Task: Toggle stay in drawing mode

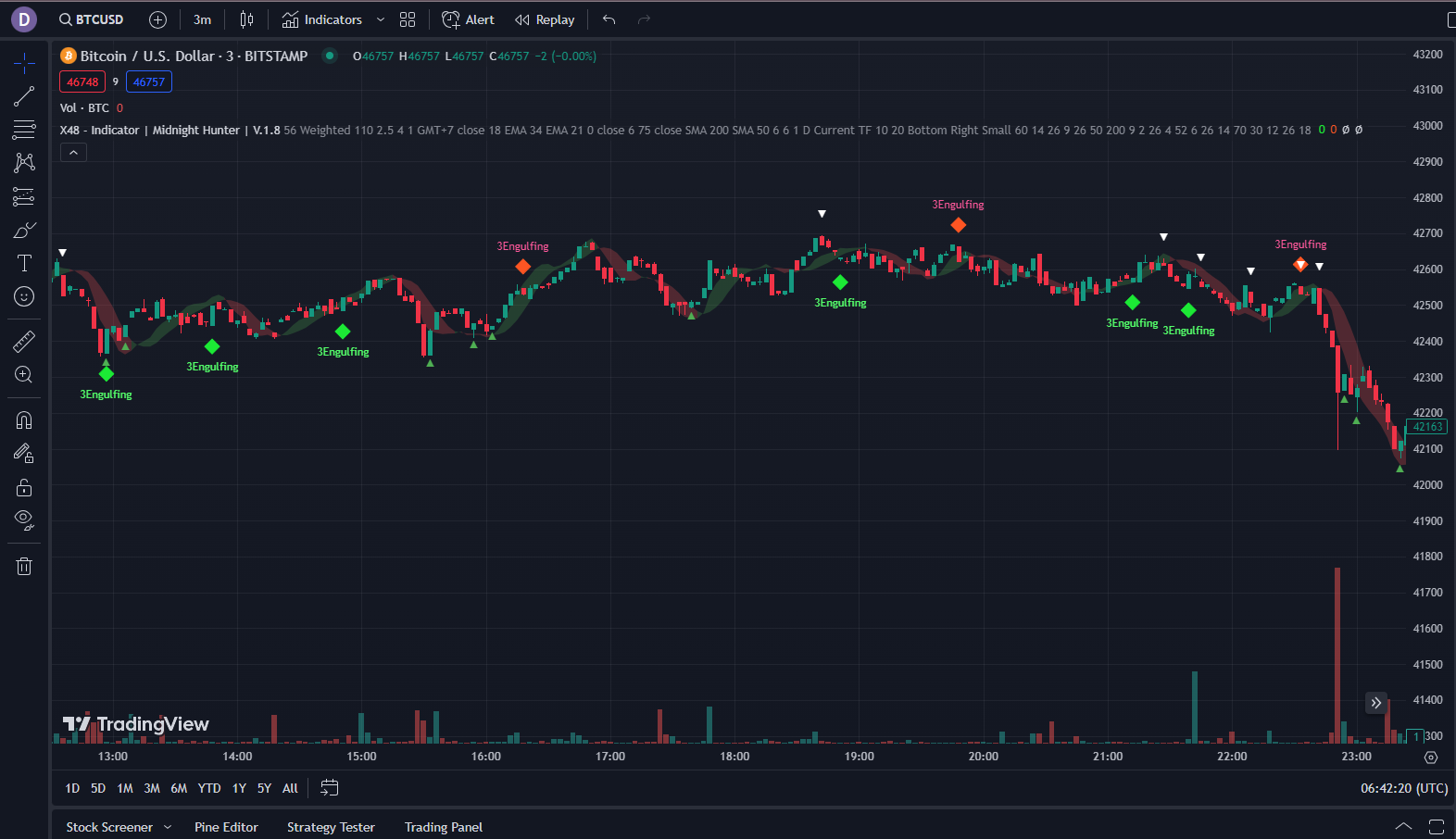Action: 24,454
